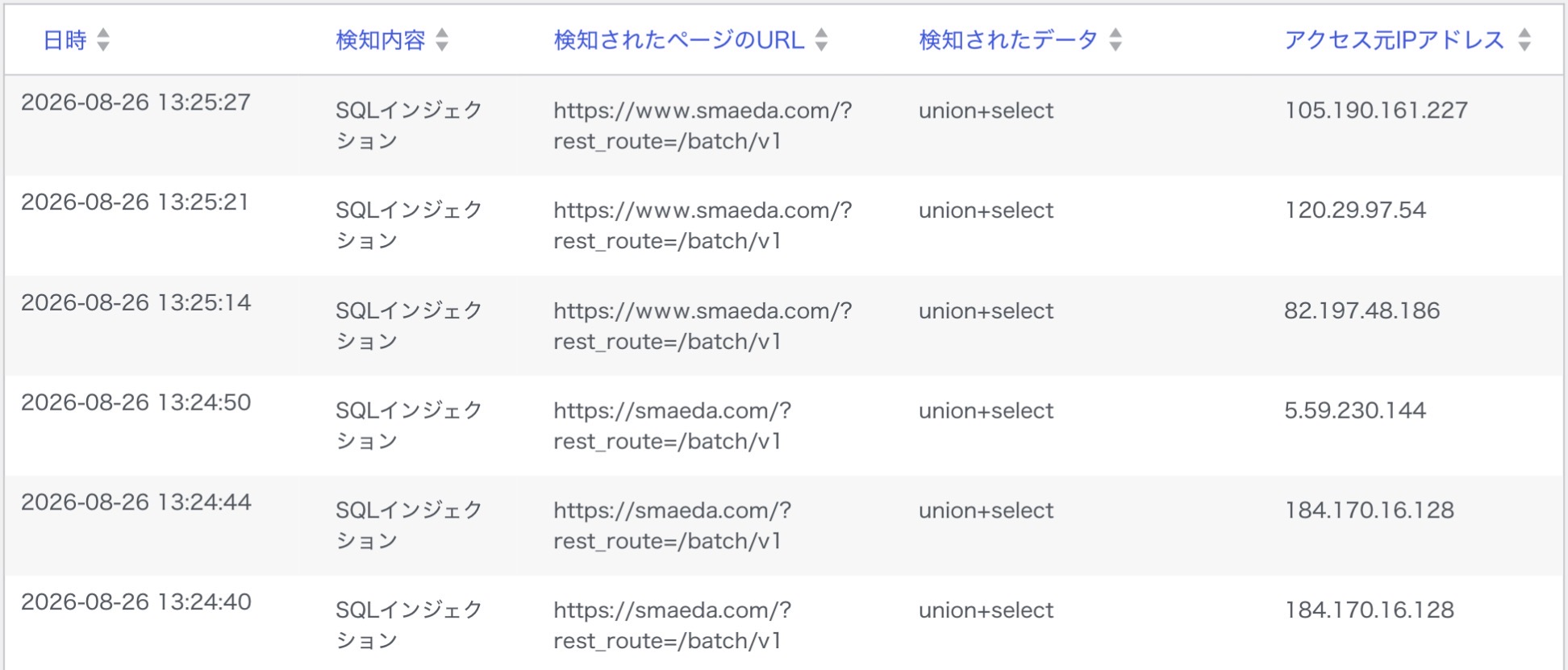Click the 検知されたデータ header label
Screen dimensions: 1568x670
tap(1009, 40)
